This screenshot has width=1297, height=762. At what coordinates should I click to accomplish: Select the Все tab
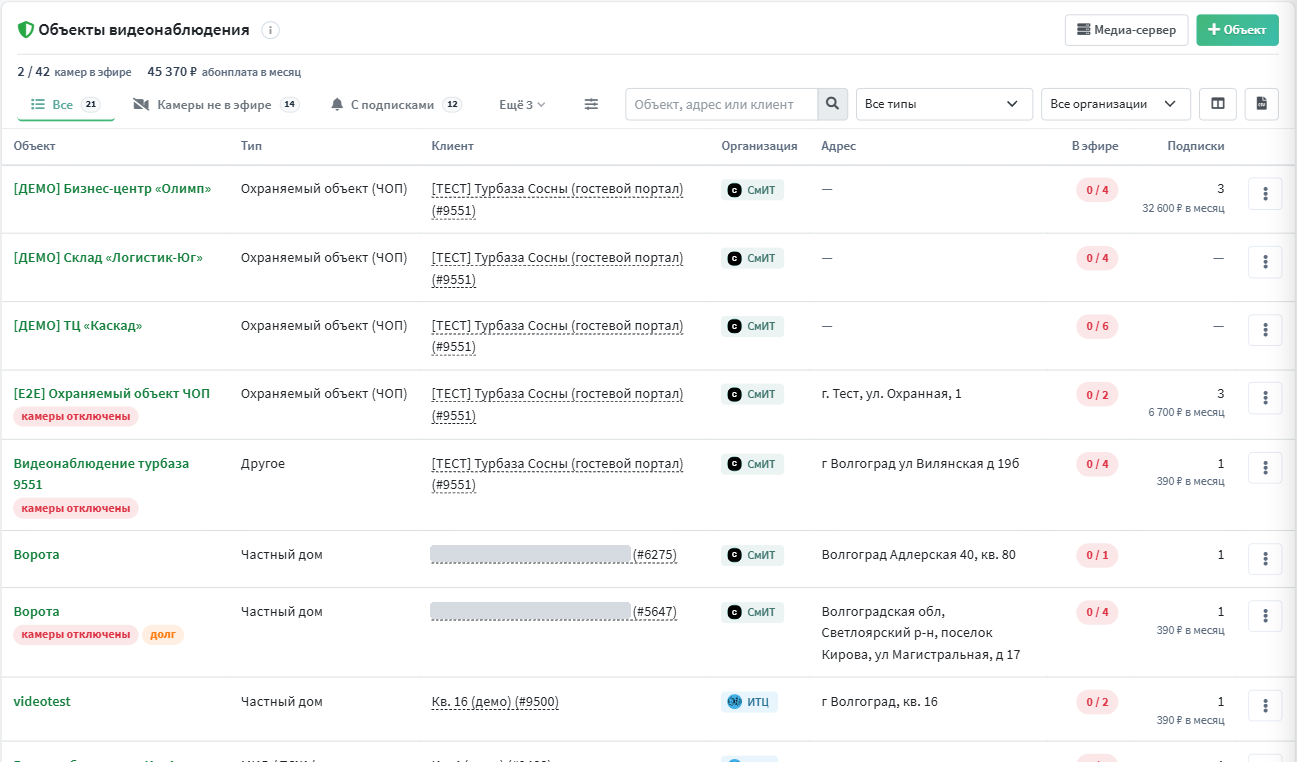tap(65, 104)
